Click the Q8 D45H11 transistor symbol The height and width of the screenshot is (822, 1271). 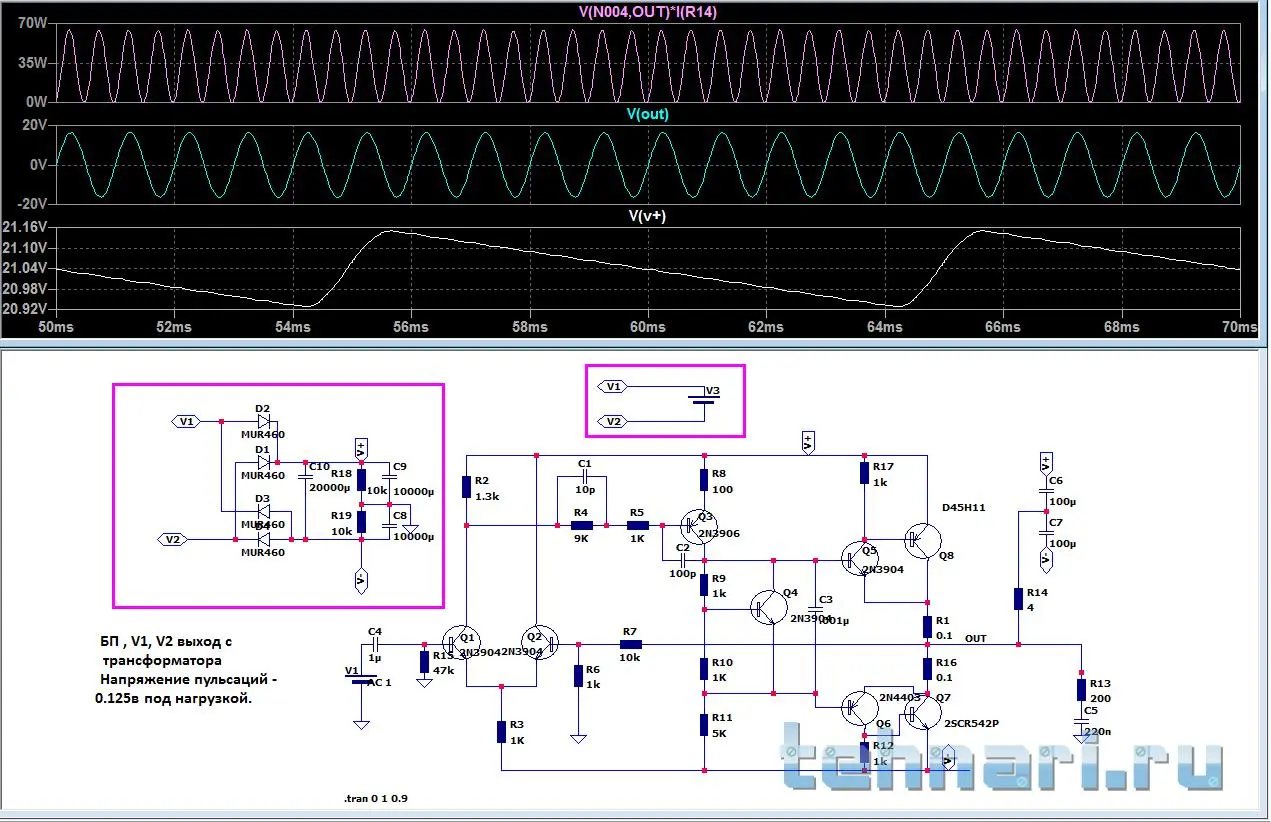(922, 540)
